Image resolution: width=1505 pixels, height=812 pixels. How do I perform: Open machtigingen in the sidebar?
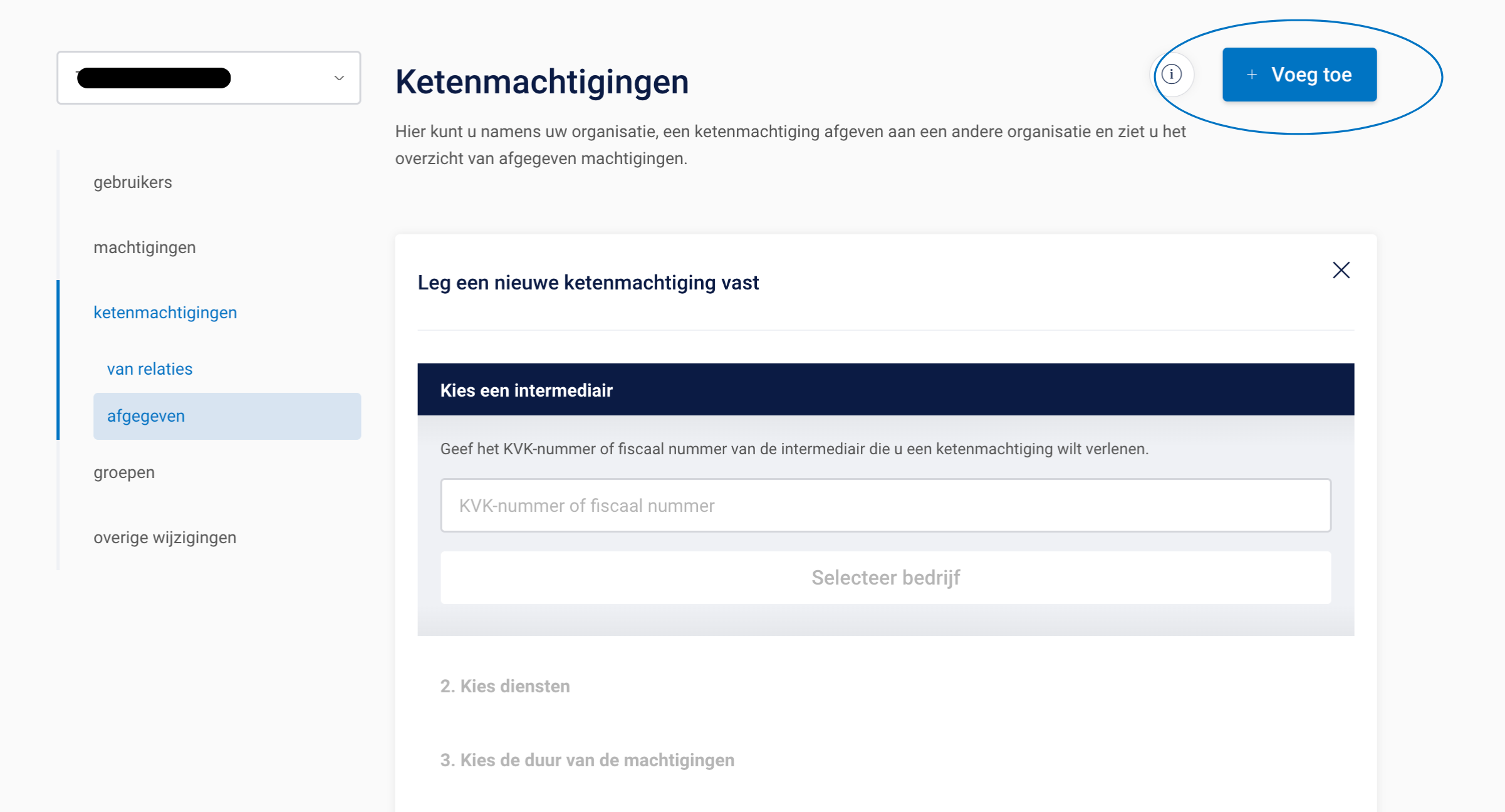(x=145, y=247)
